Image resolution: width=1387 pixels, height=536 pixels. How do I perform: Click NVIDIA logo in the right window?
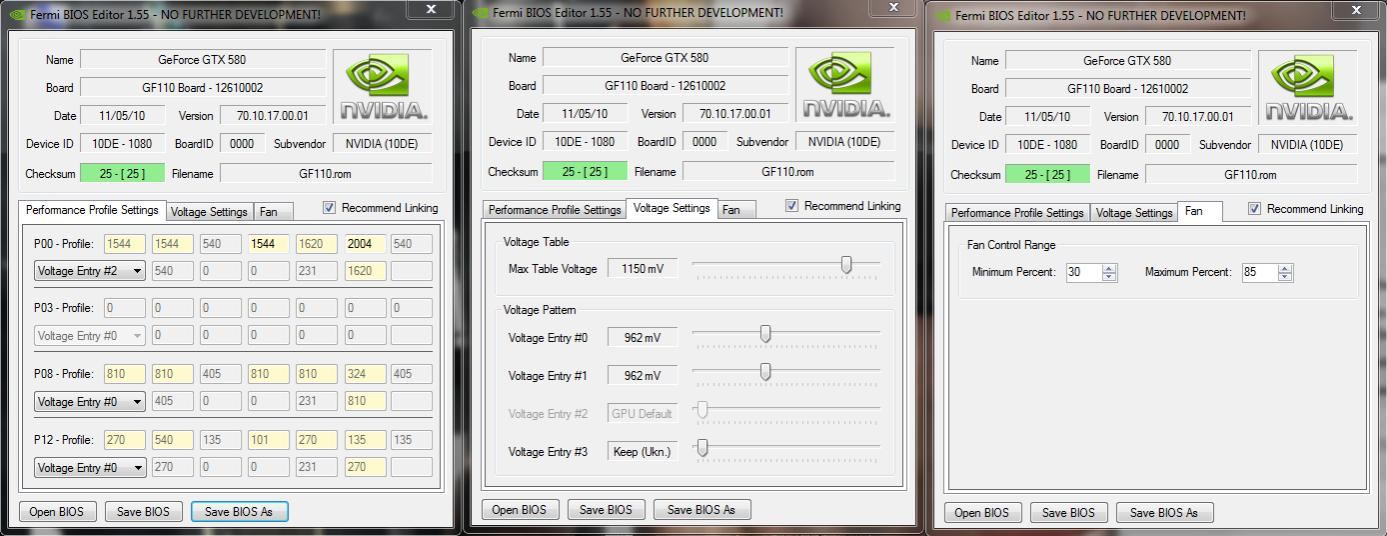click(1308, 88)
